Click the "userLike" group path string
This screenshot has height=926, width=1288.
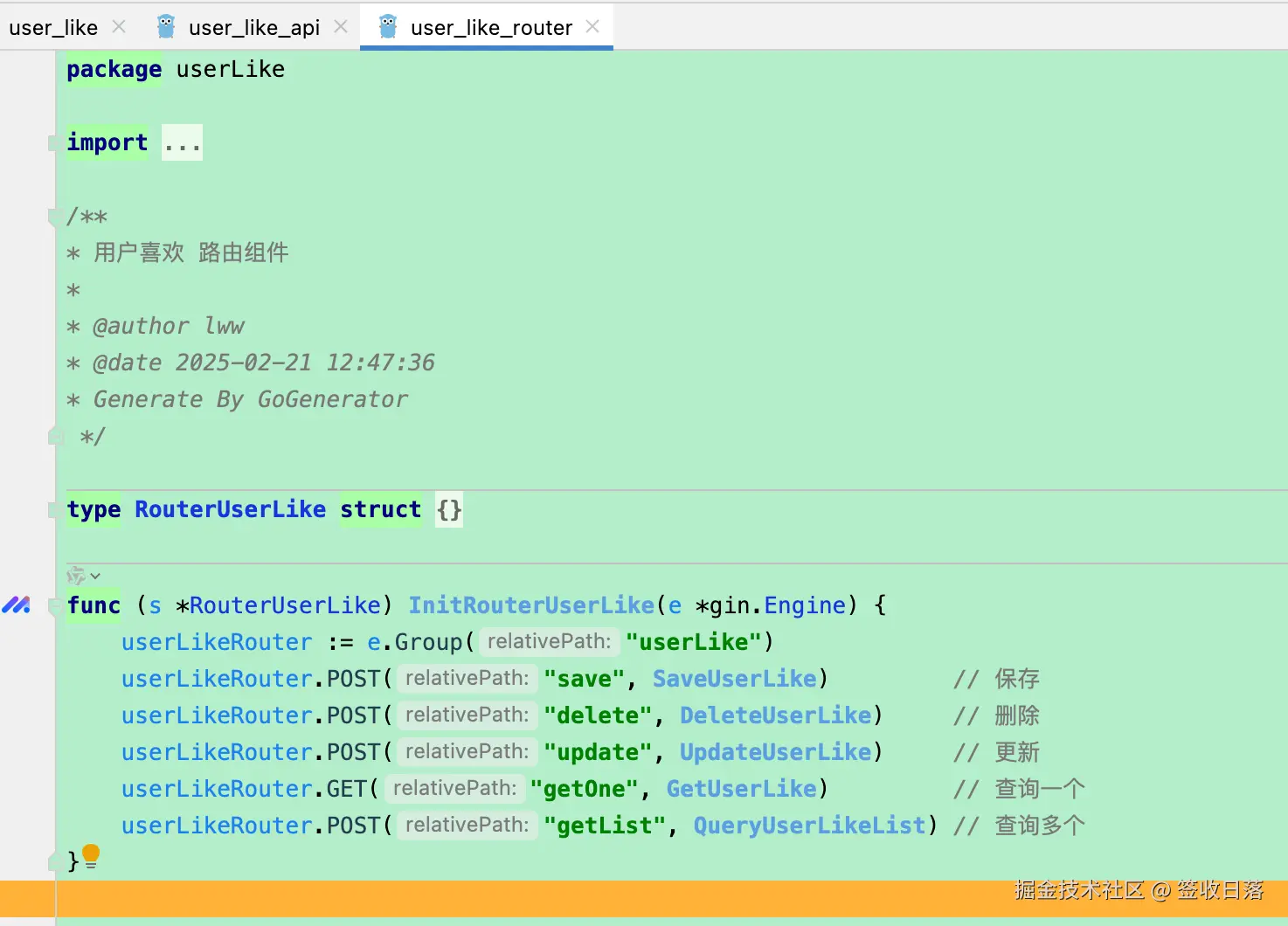694,642
